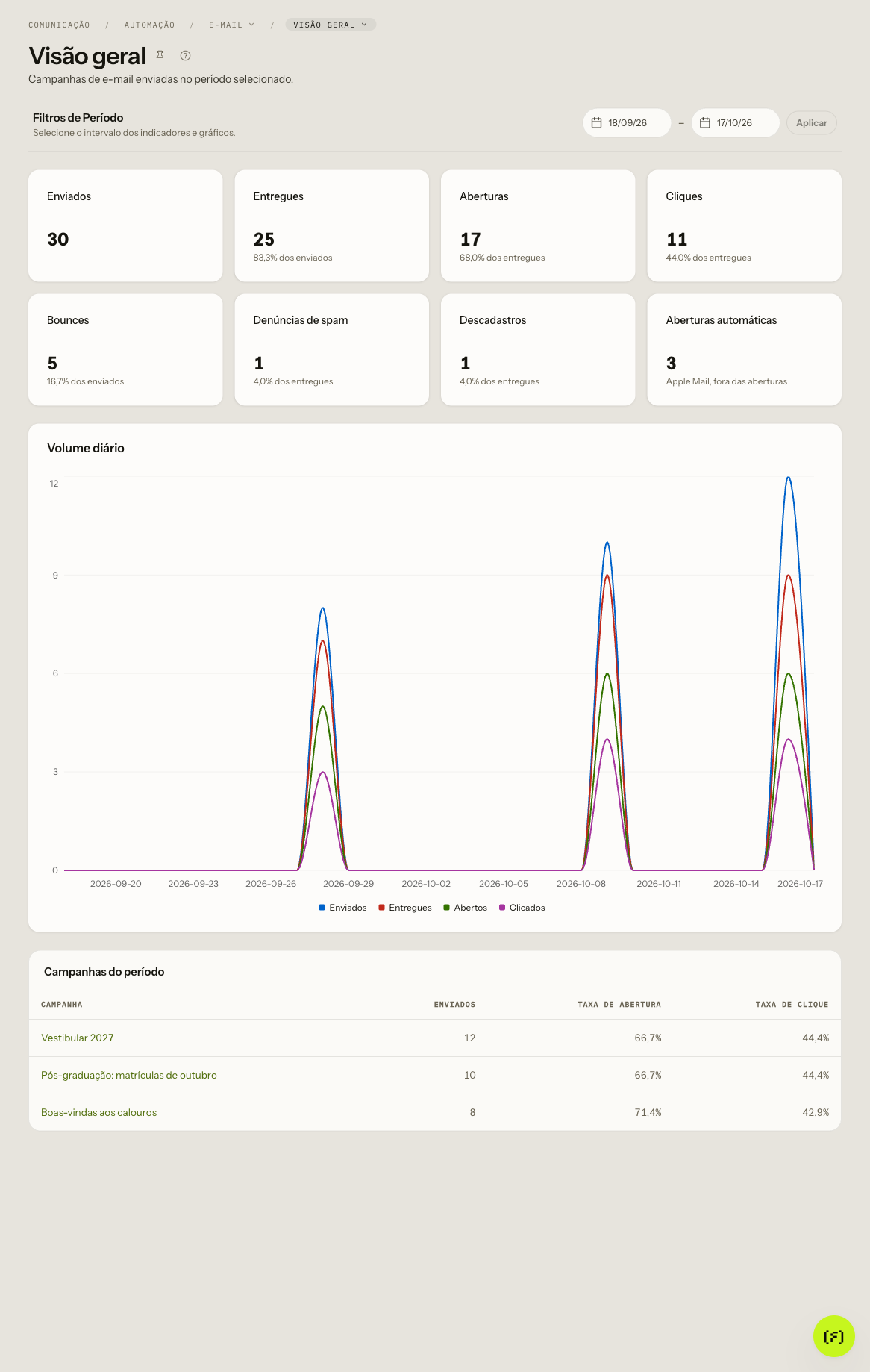Select the Denúncias de spam card
The image size is (870, 1372).
tap(332, 349)
